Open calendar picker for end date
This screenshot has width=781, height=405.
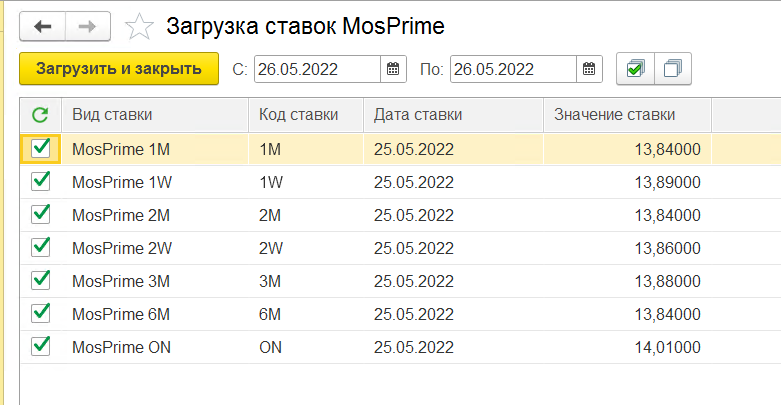(589, 69)
